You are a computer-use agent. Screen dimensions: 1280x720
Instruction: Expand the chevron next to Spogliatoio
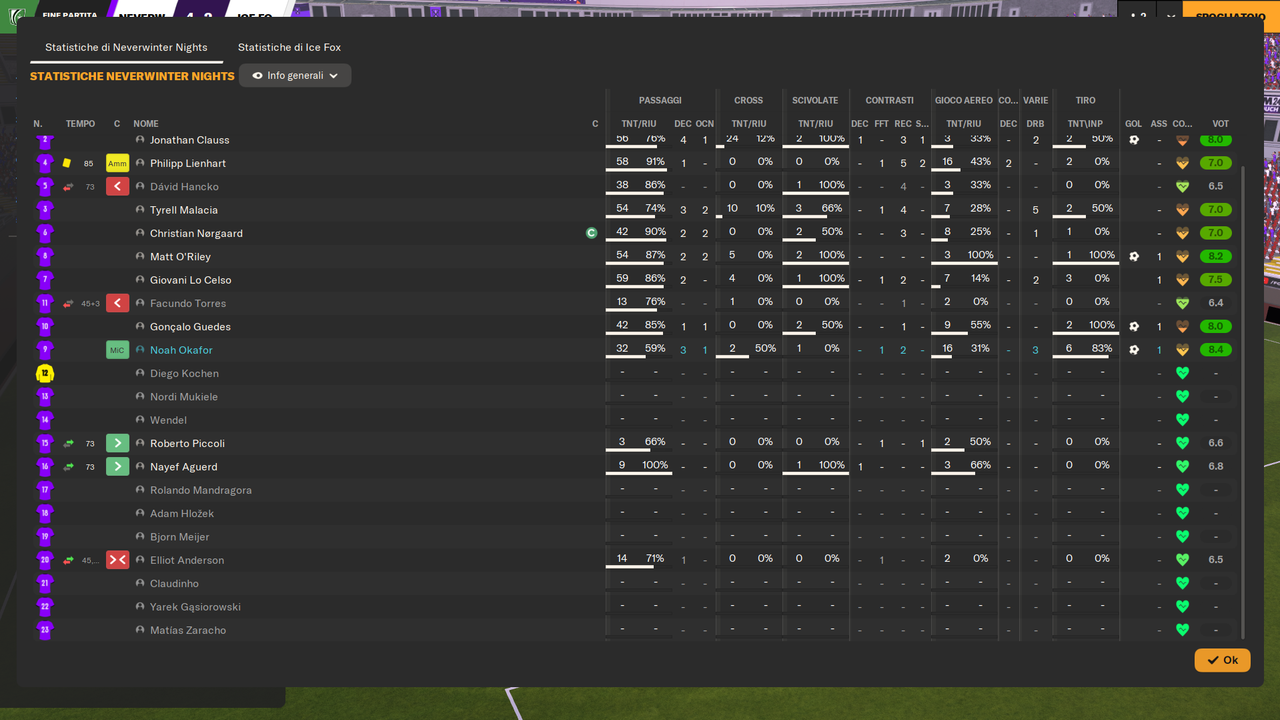(1171, 16)
